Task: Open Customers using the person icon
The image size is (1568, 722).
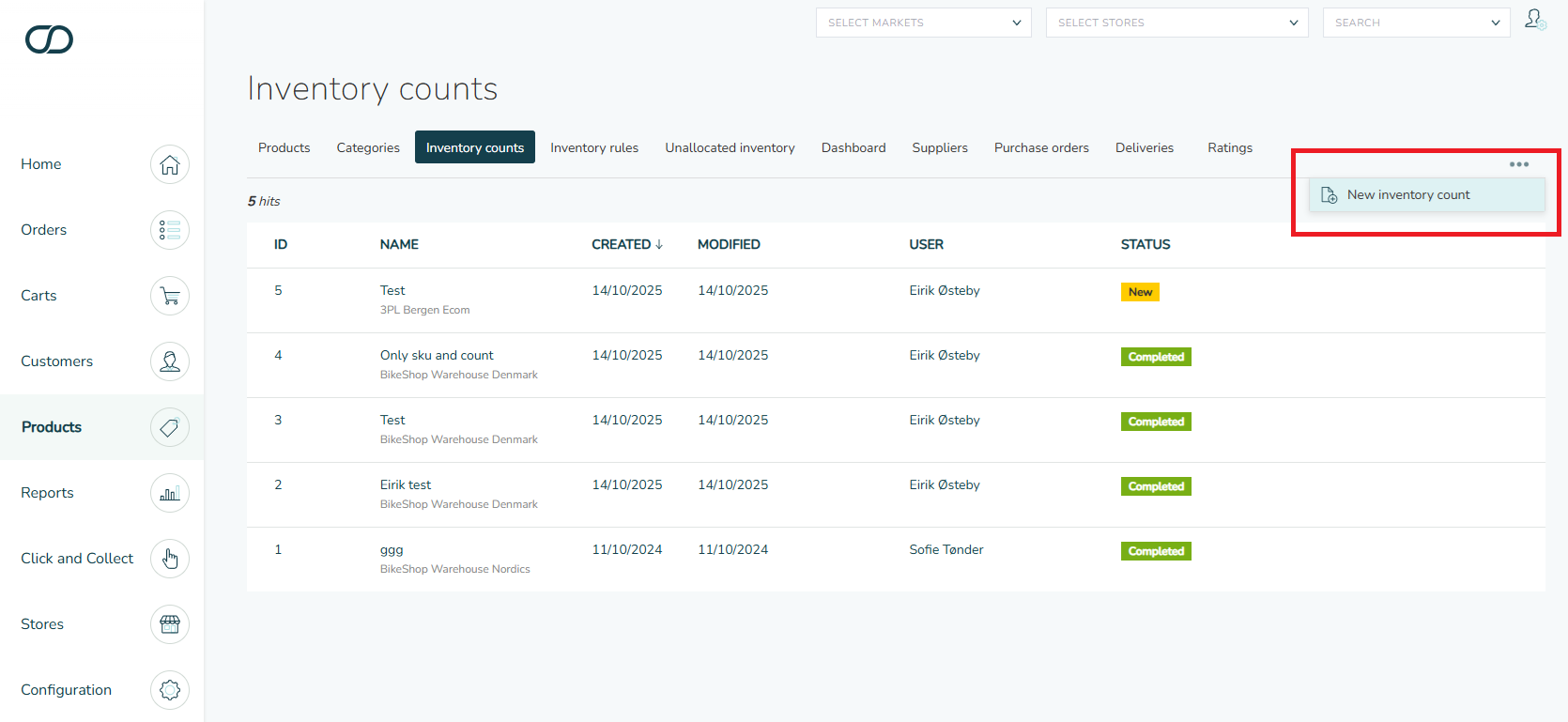Action: [170, 361]
